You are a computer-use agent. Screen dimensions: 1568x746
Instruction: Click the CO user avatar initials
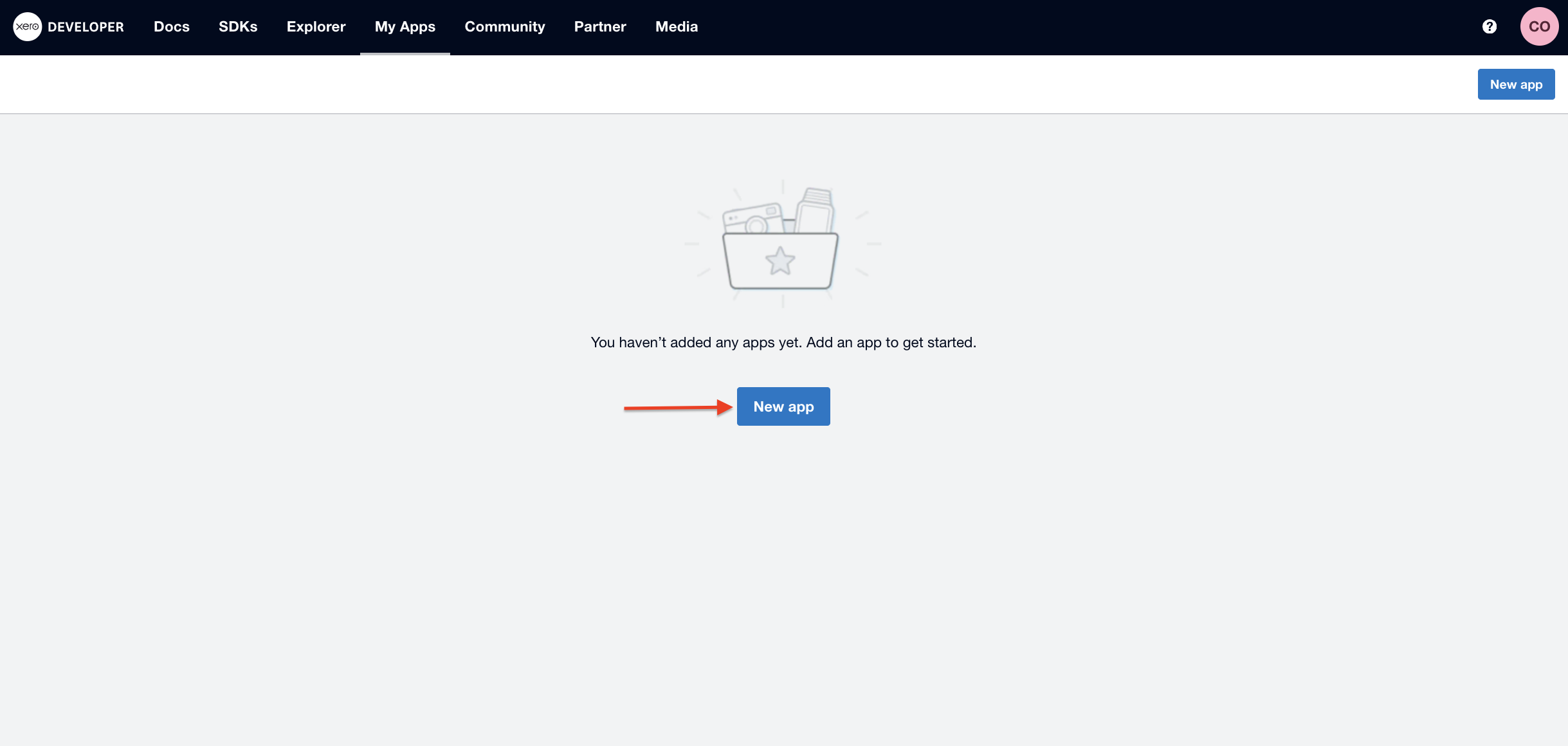coord(1537,26)
